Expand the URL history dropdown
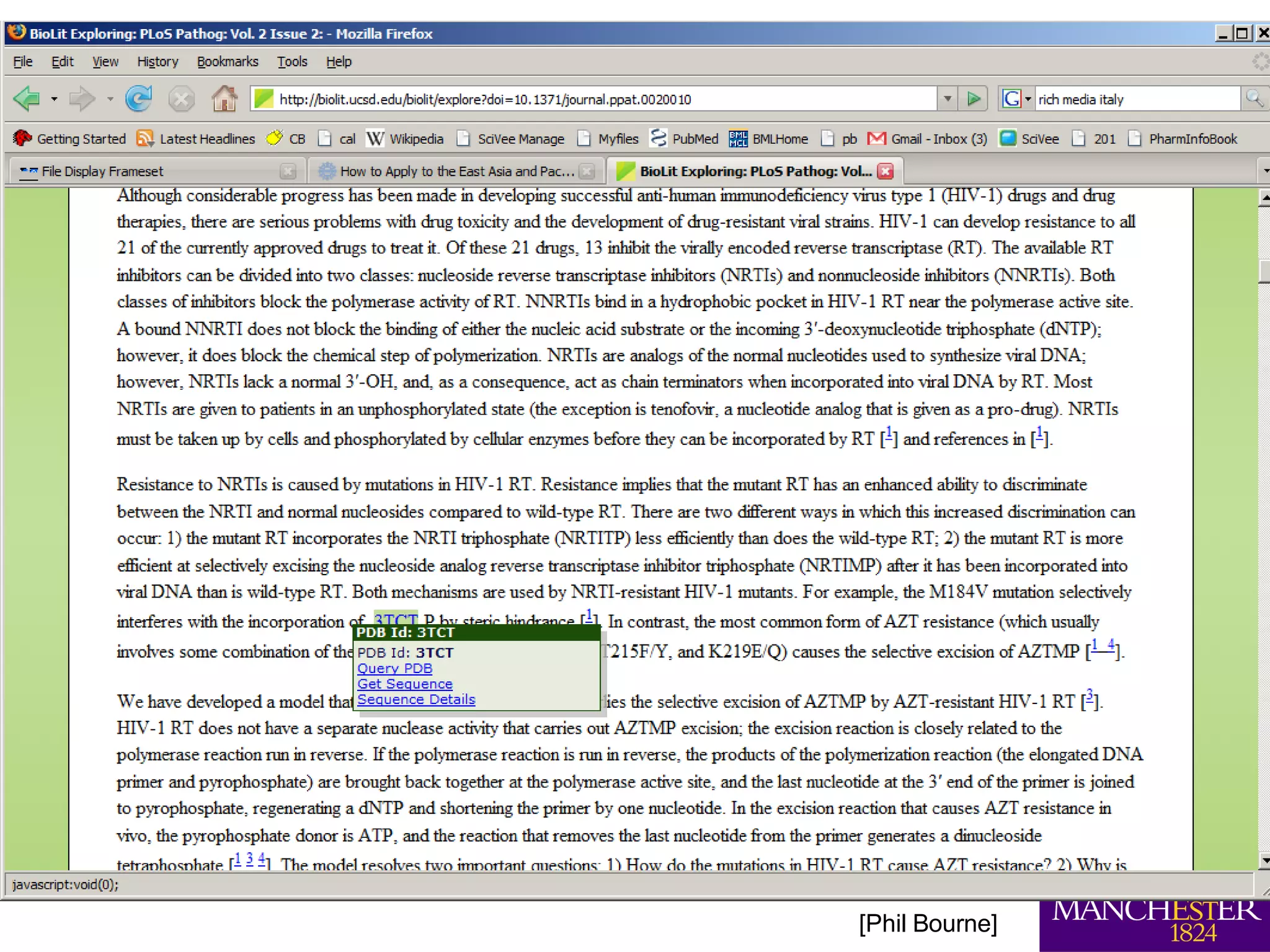The image size is (1270, 952). coord(947,99)
